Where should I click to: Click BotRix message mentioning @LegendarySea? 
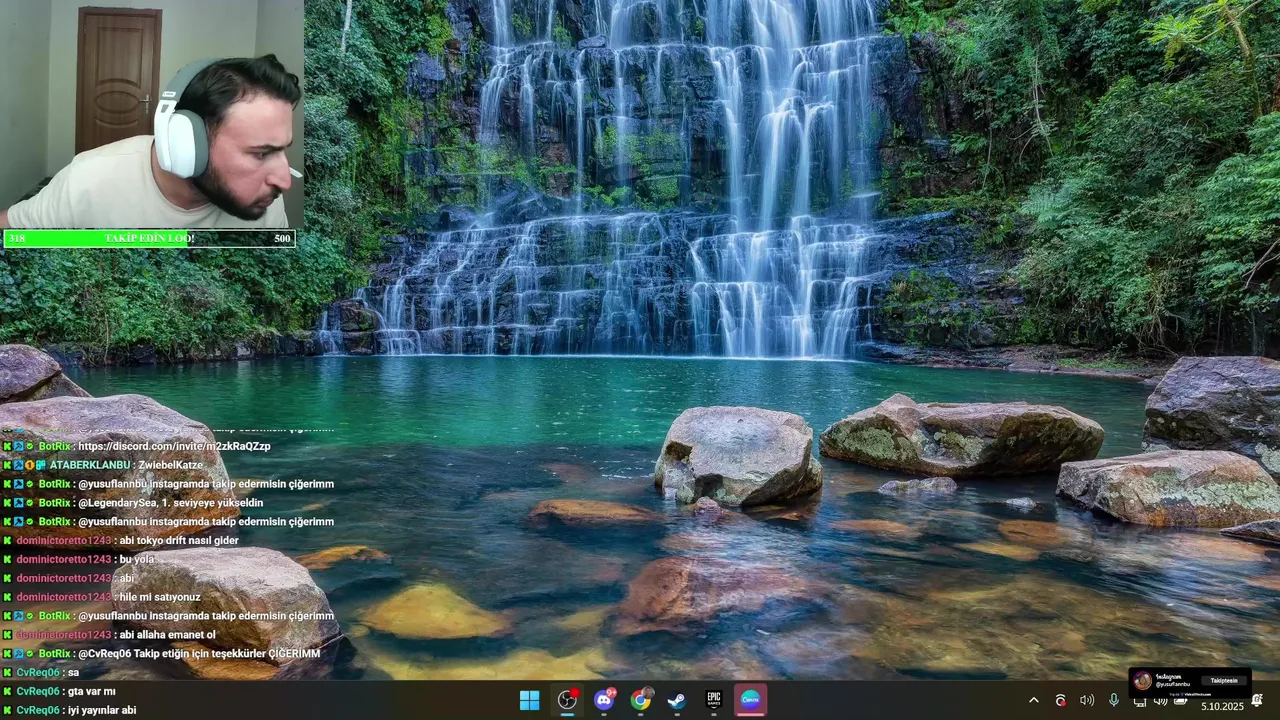tap(170, 503)
